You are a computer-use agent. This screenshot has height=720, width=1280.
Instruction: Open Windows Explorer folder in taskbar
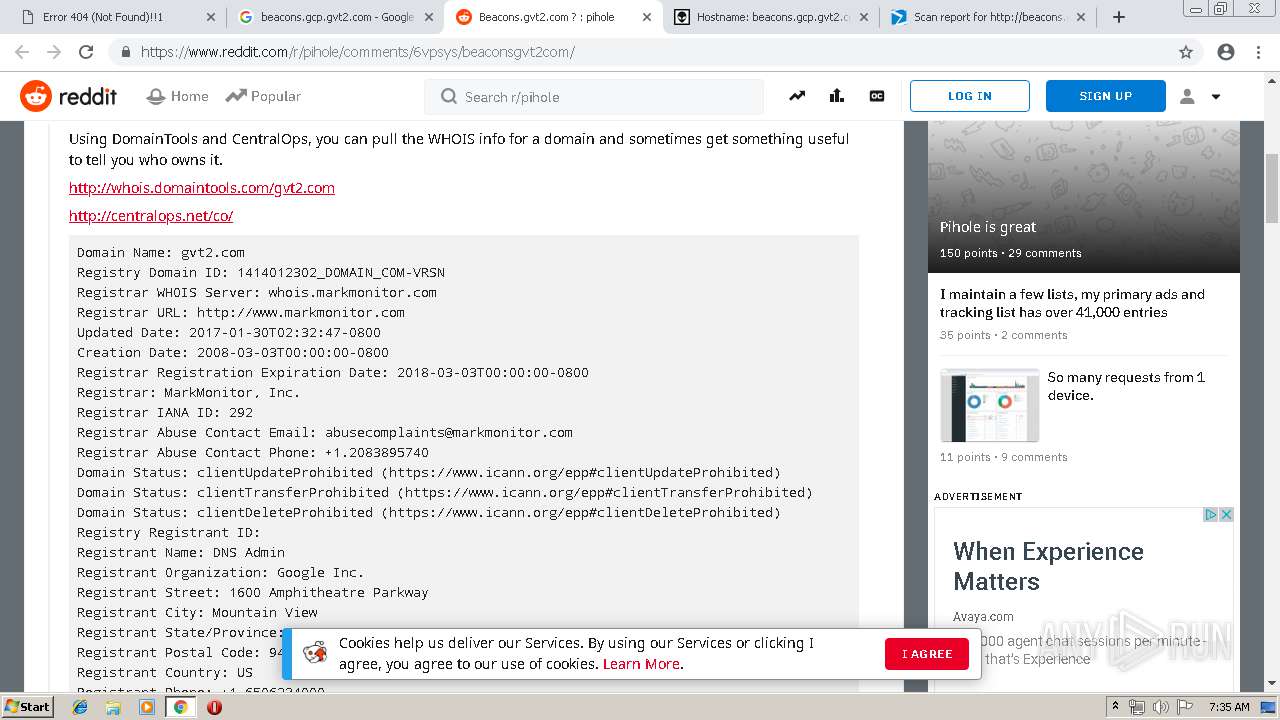113,707
